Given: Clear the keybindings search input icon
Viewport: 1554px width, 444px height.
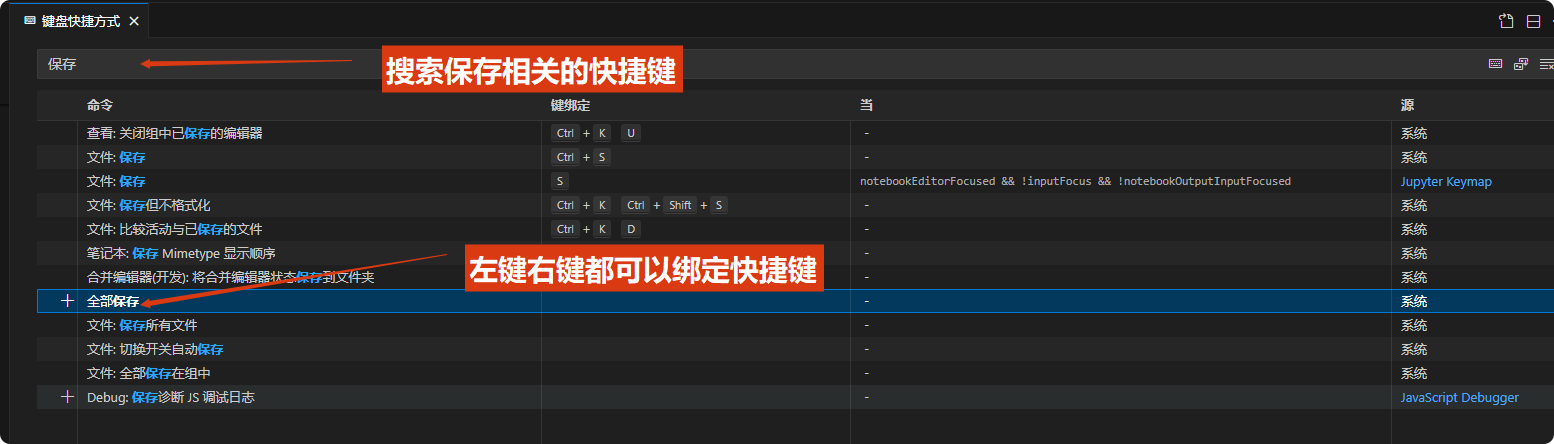Looking at the screenshot, I should click(x=1546, y=64).
